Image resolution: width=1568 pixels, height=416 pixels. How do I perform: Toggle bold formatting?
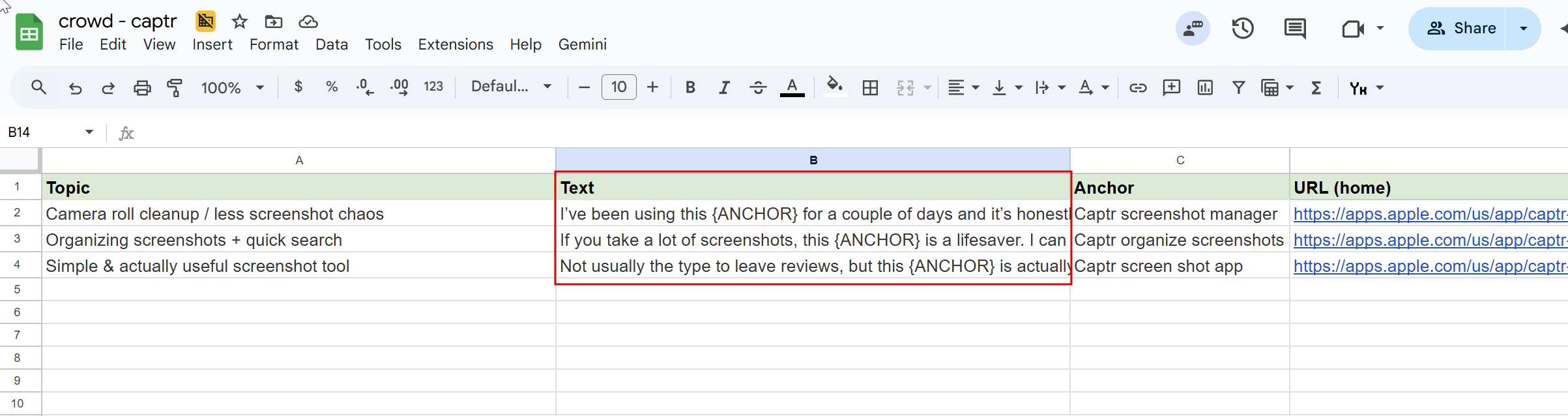click(x=690, y=87)
